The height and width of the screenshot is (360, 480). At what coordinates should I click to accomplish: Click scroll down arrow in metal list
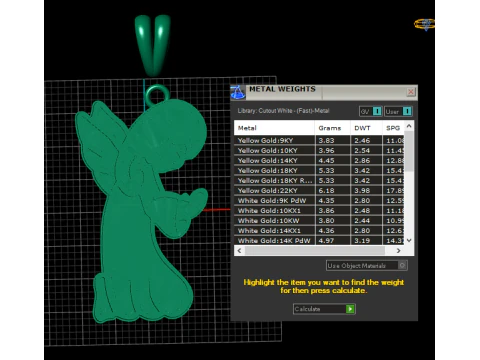point(409,240)
